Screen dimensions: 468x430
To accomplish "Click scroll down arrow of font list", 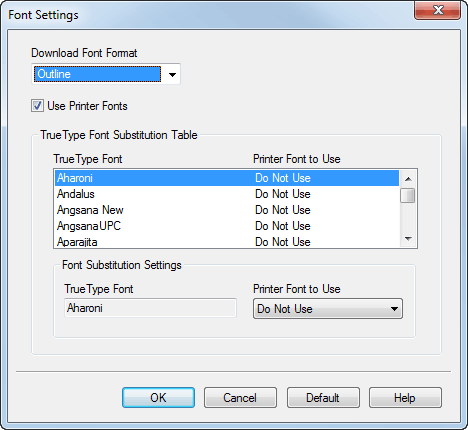I will coord(408,239).
